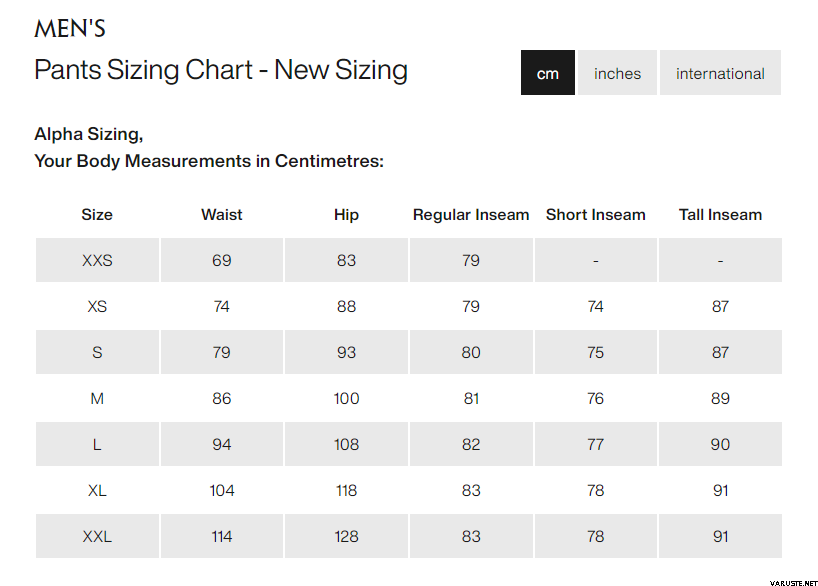Click the MEN'S heading
818x586 pixels.
[x=70, y=28]
